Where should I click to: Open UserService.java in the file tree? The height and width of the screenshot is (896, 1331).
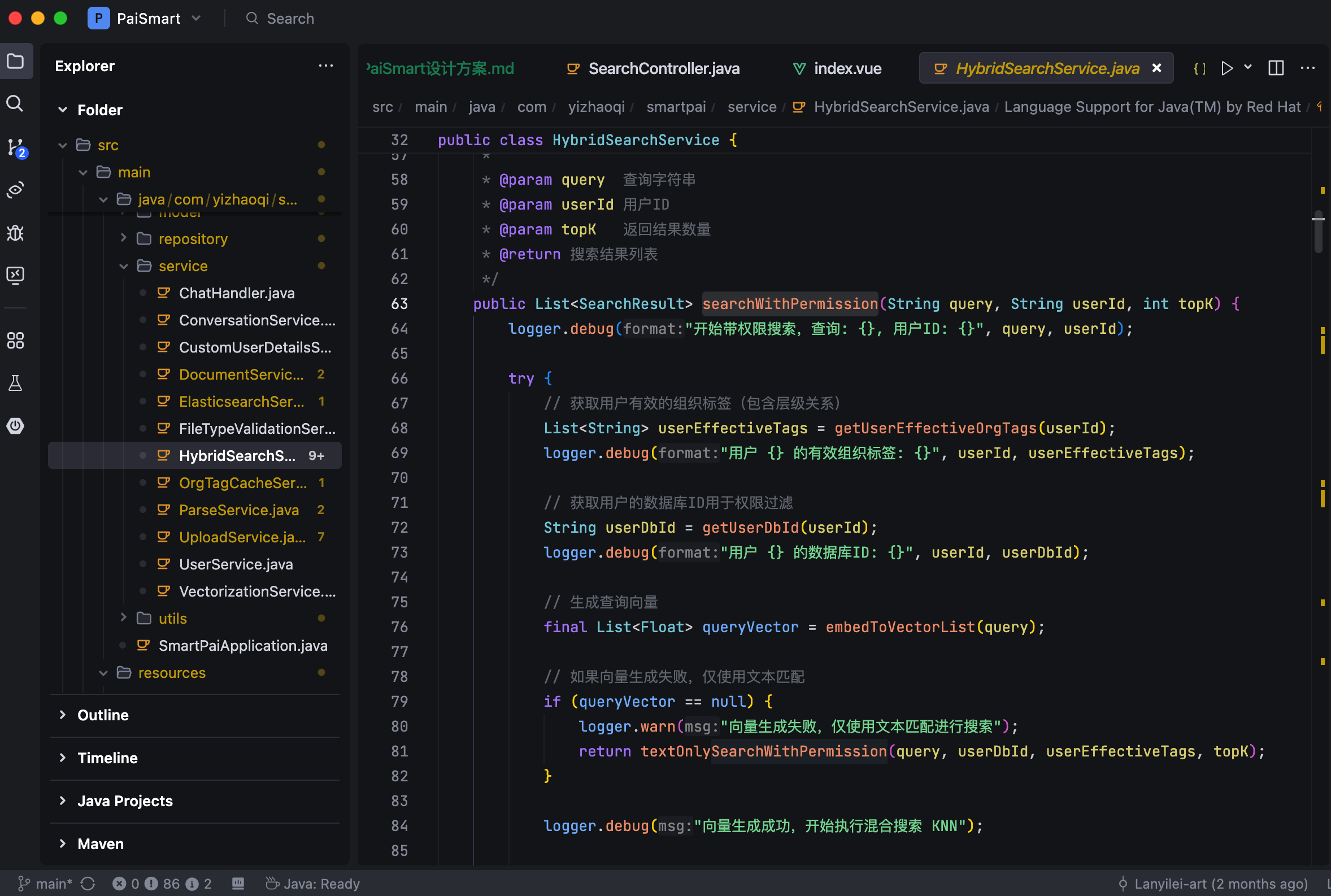(x=236, y=564)
